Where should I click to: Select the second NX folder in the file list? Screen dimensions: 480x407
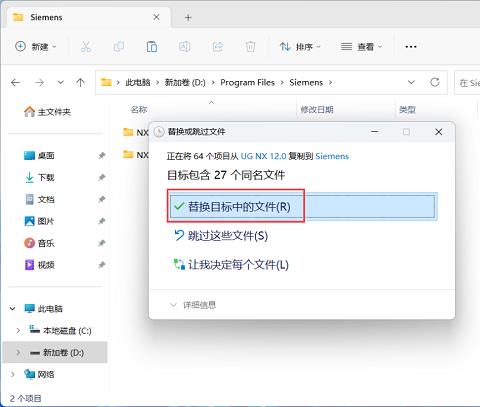tap(136, 155)
